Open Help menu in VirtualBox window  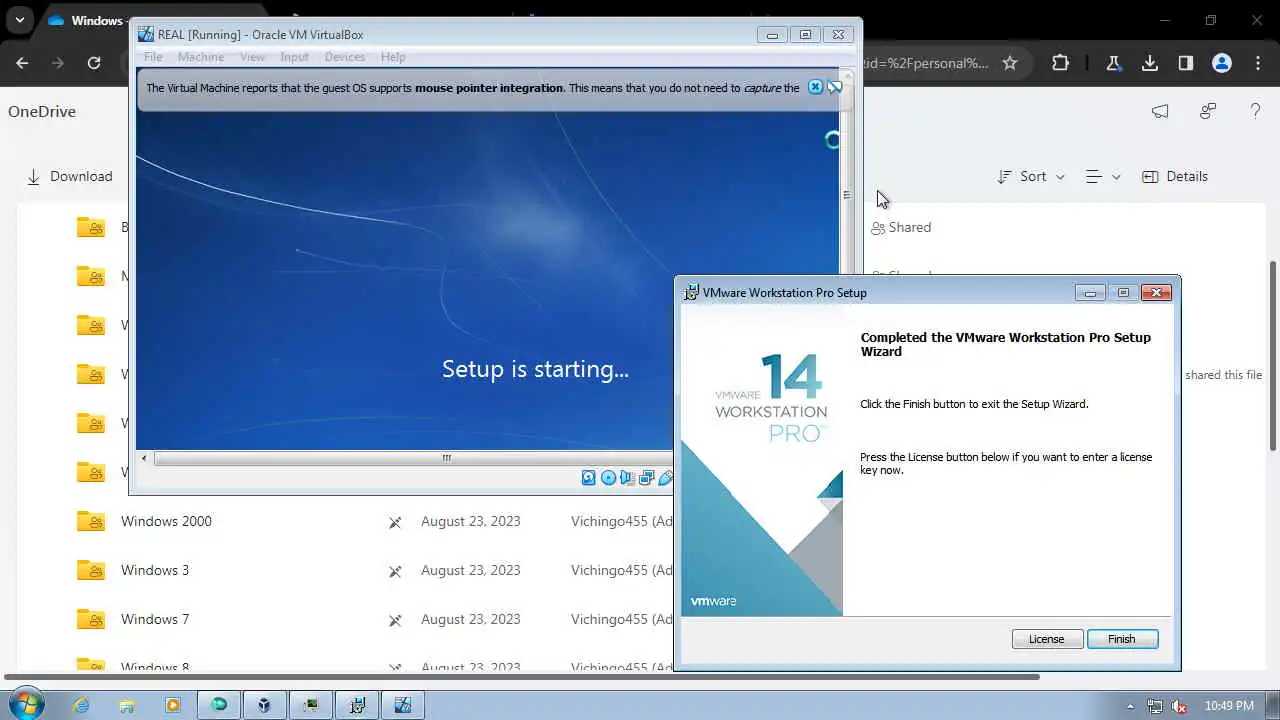pyautogui.click(x=393, y=57)
